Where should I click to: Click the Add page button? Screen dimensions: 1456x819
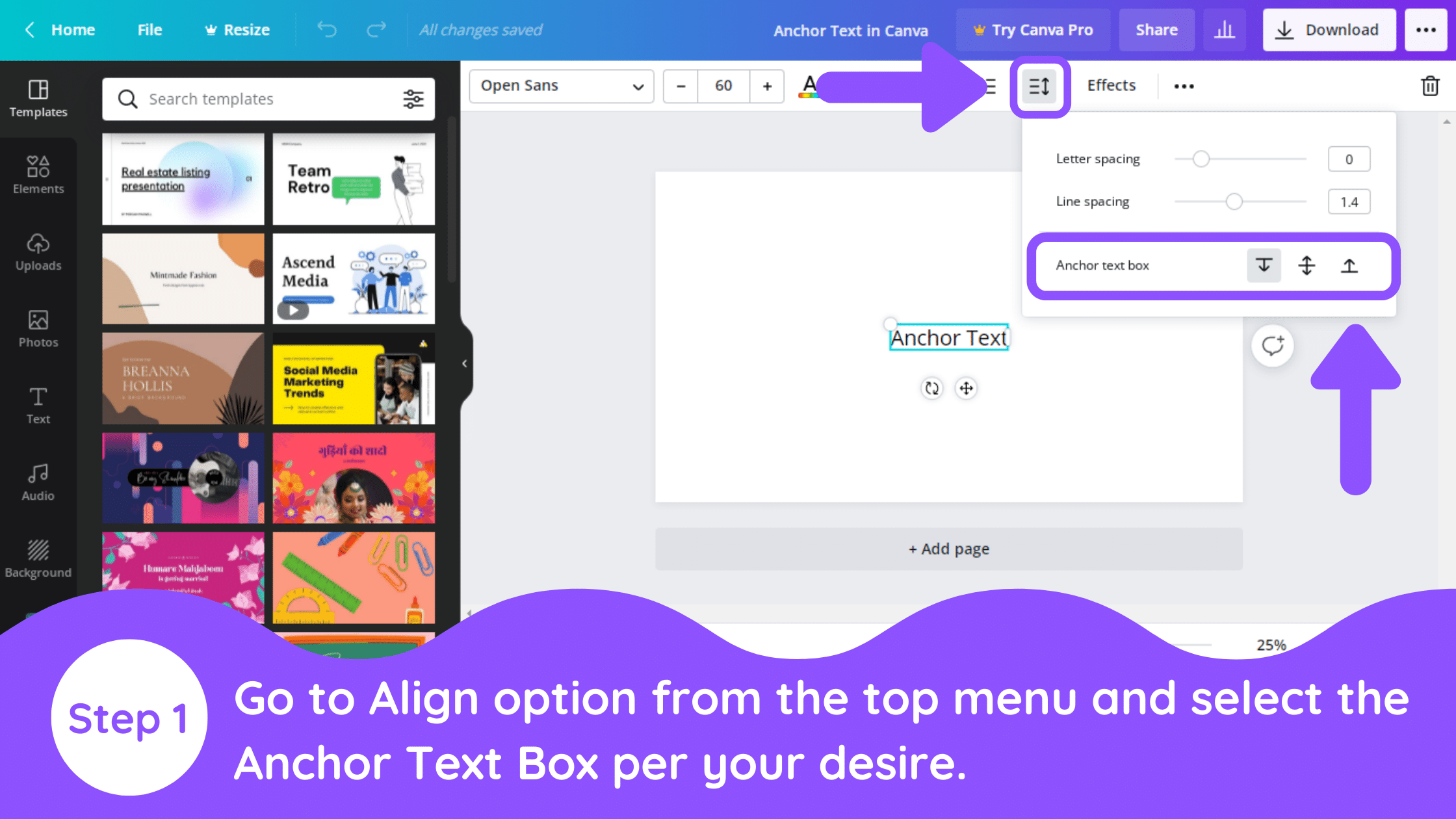[948, 548]
